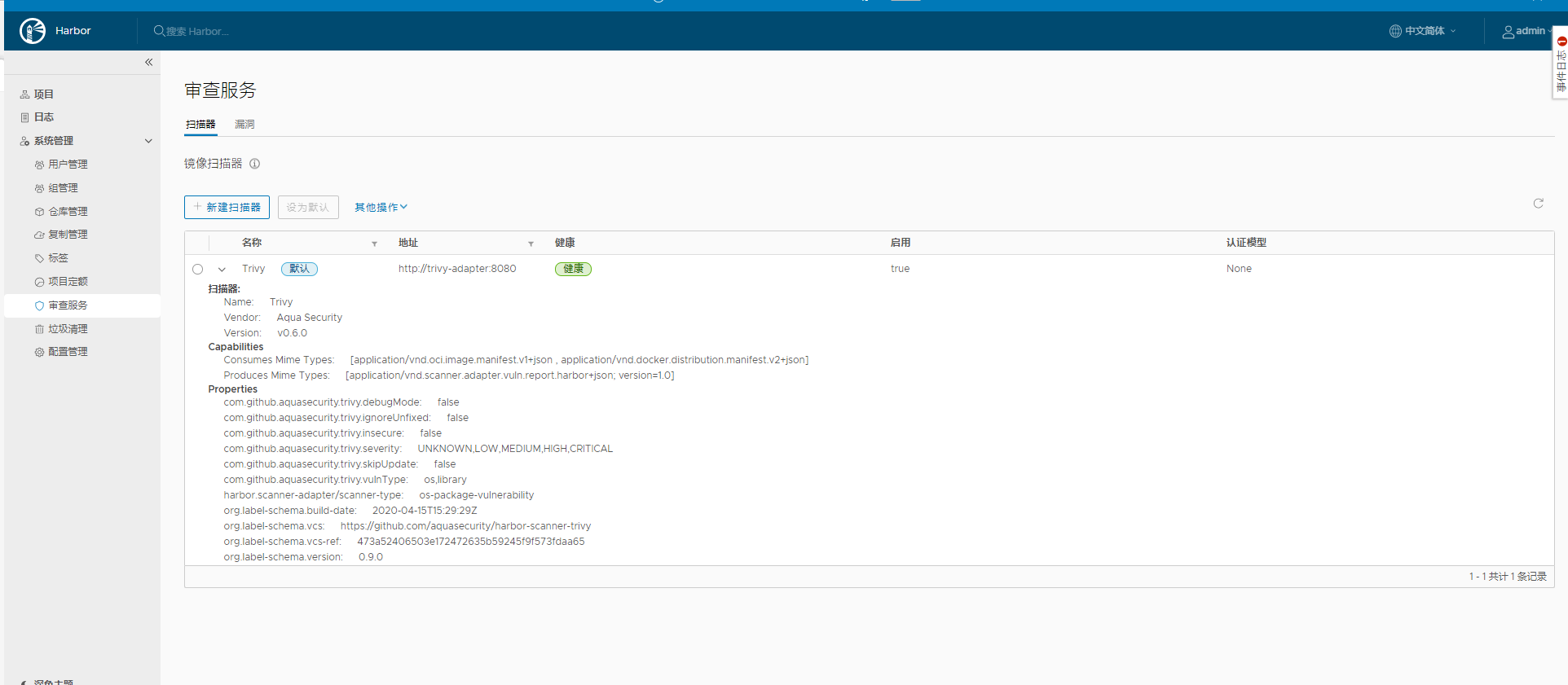The width and height of the screenshot is (1568, 685).
Task: Open 标签 in the sidebar
Action: pos(58,258)
